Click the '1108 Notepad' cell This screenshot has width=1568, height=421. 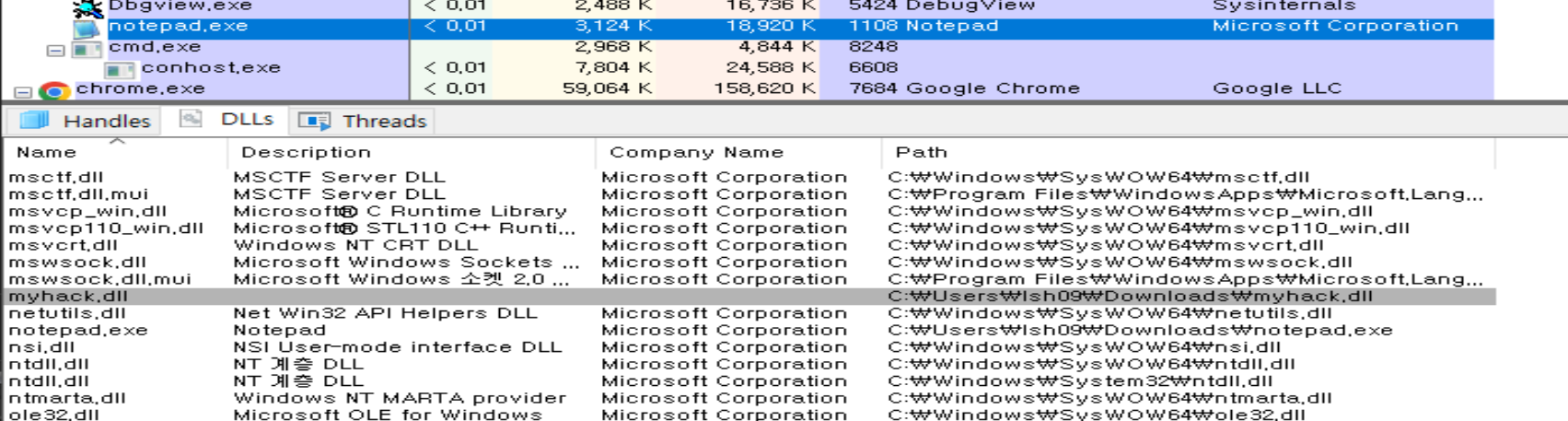coord(923,27)
